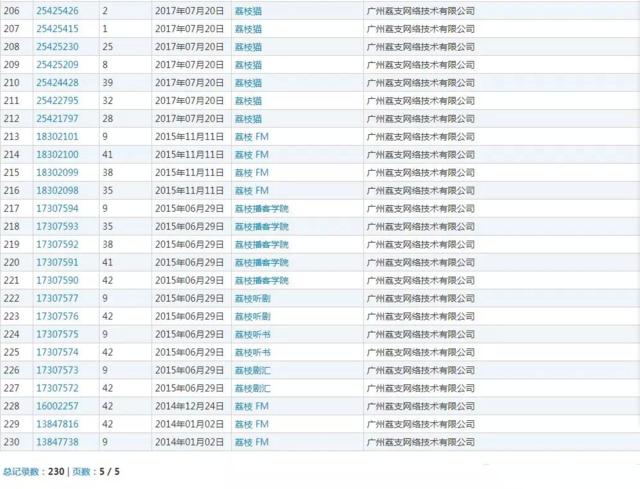Open registration number 17307594 link
The height and width of the screenshot is (489, 640).
pyautogui.click(x=58, y=209)
